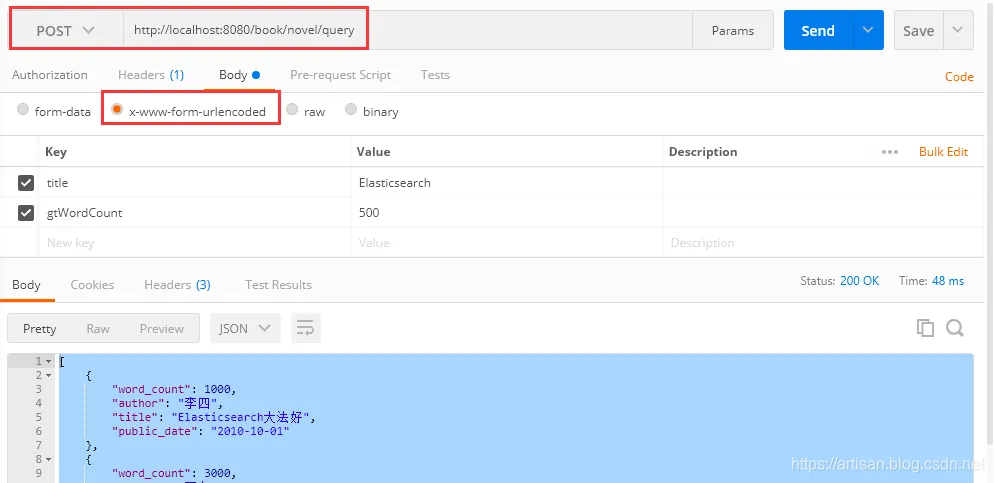Select the Pretty response view
Screen dimensions: 995x483
coord(39,328)
